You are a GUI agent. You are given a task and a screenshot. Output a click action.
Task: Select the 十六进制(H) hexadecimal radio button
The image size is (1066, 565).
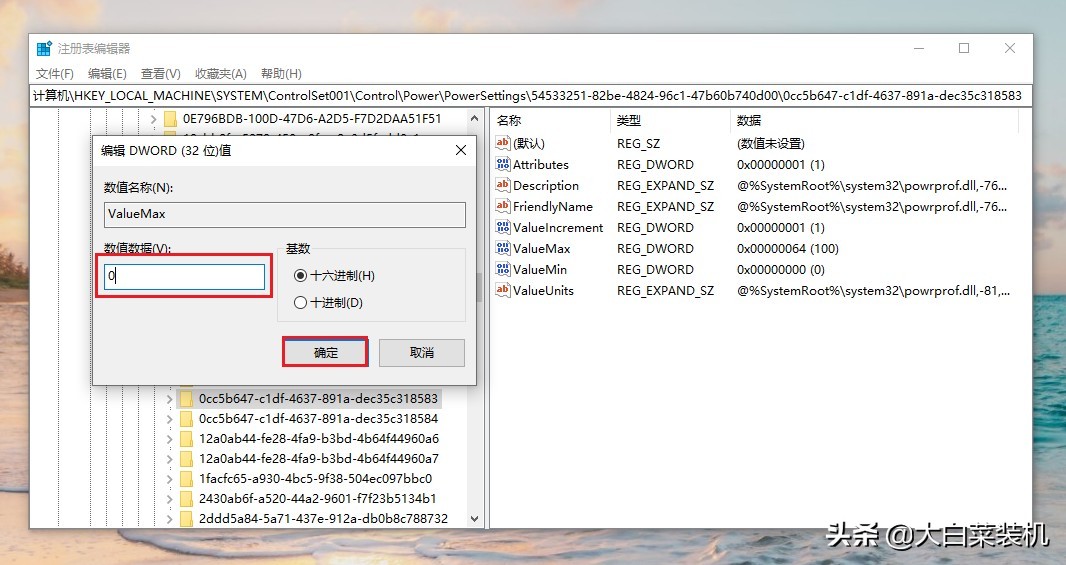pos(300,275)
